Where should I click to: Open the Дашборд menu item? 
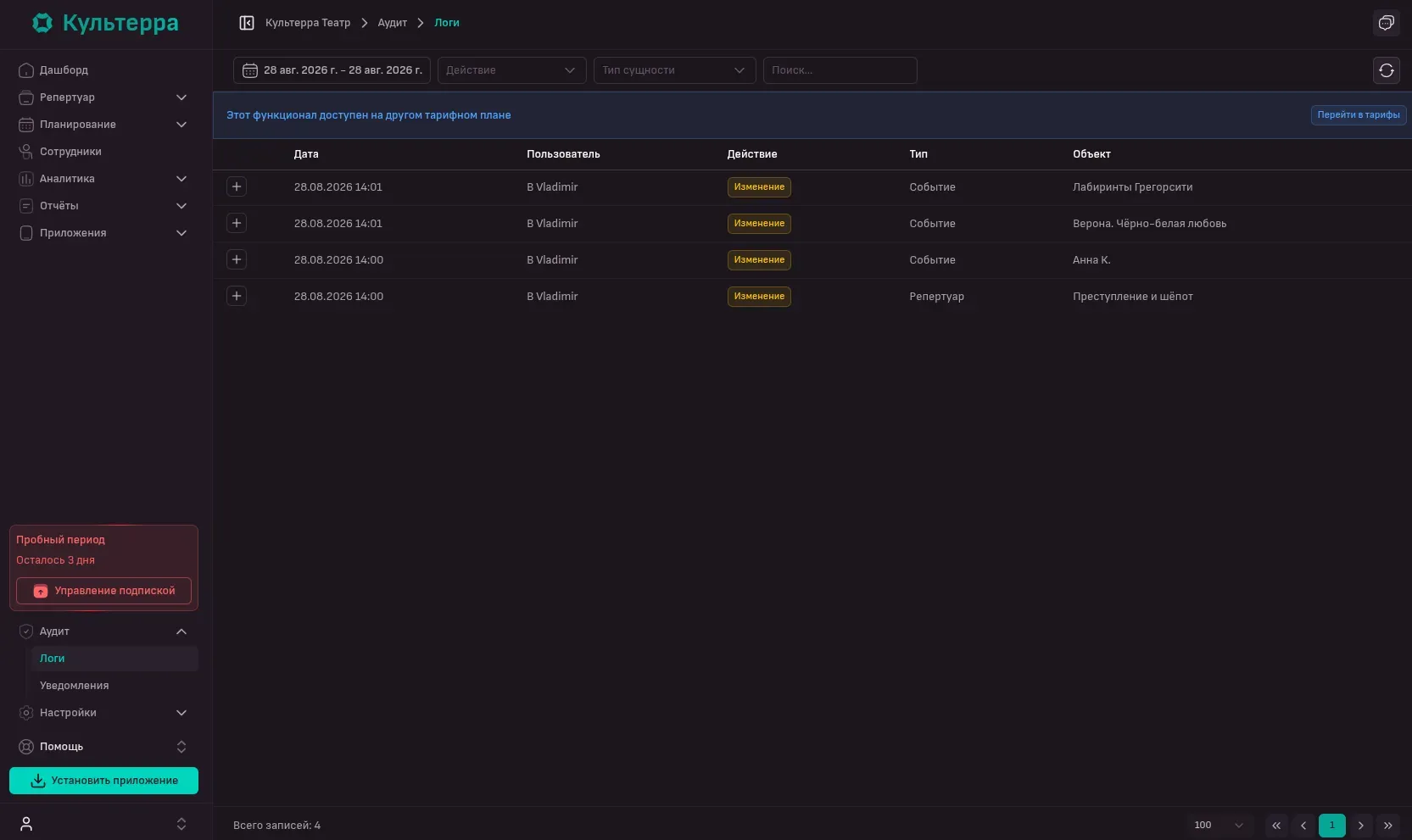(103, 70)
